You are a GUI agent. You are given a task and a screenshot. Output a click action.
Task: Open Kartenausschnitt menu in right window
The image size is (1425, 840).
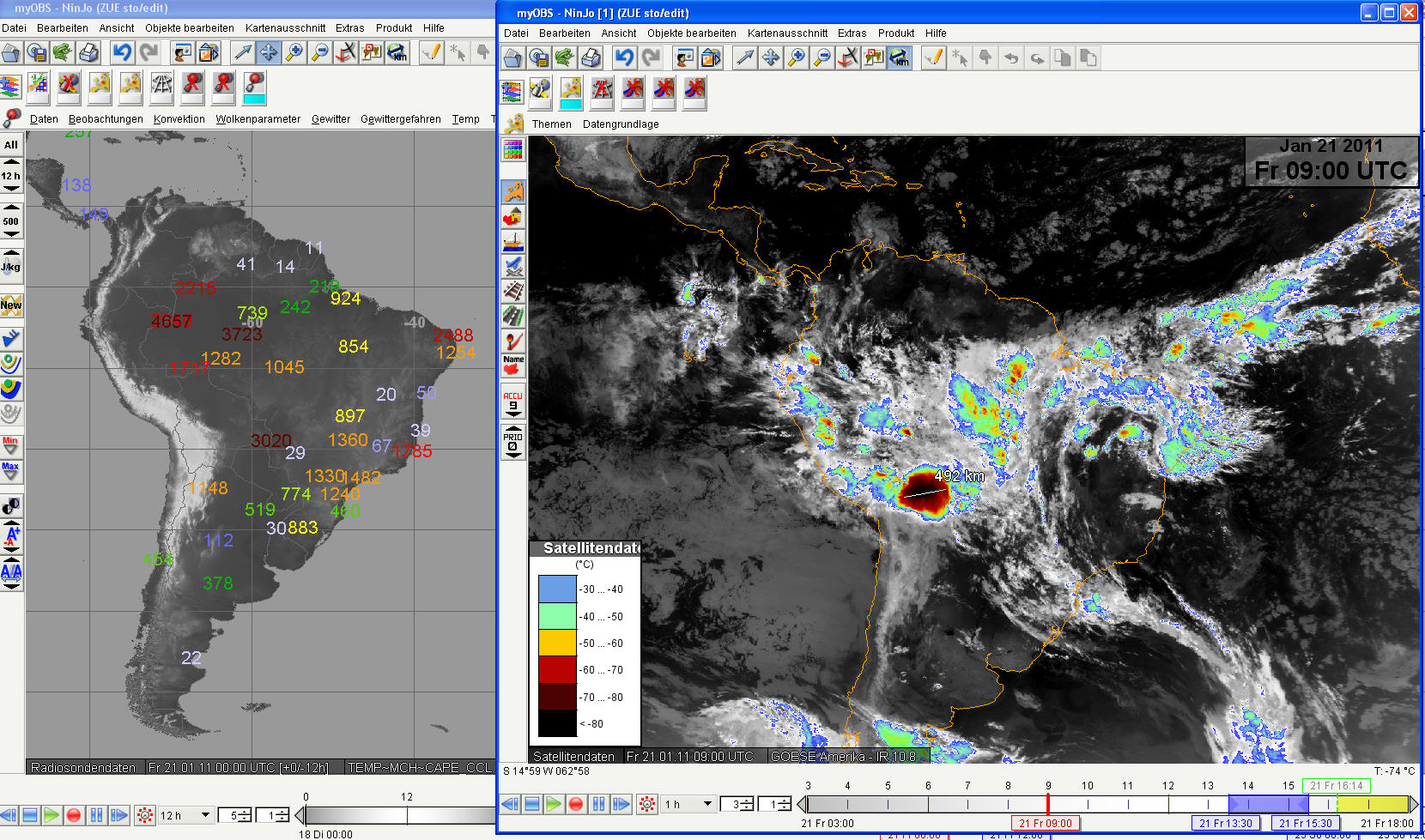[x=787, y=33]
